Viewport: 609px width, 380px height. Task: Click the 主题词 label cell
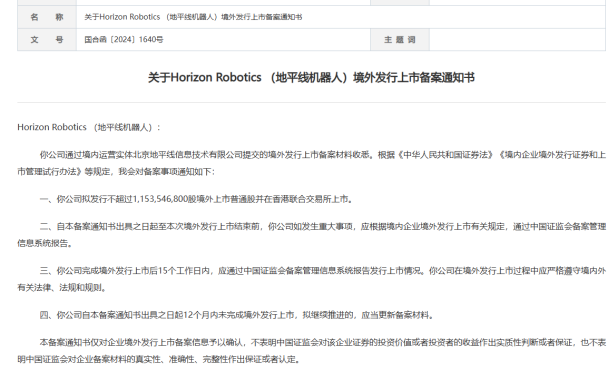400,40
